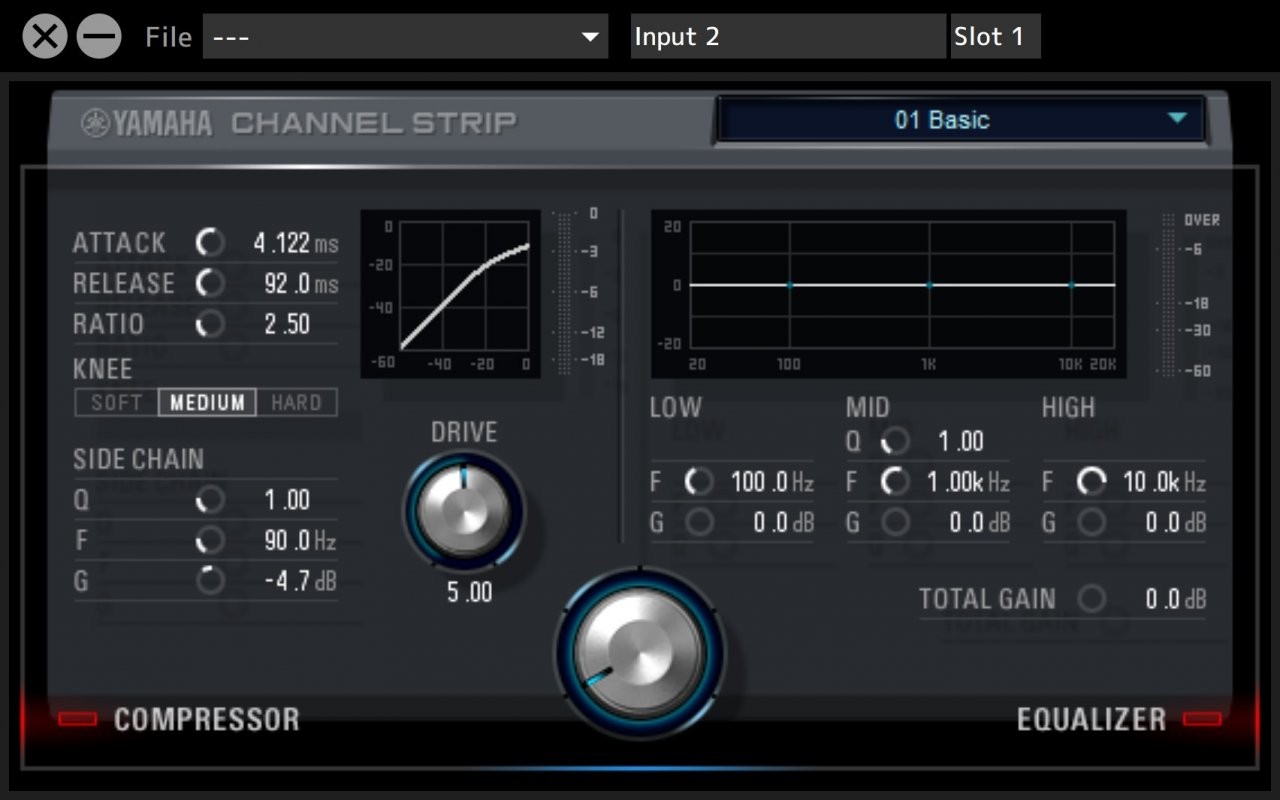Click the HIGH band G gain knob

(x=1091, y=522)
